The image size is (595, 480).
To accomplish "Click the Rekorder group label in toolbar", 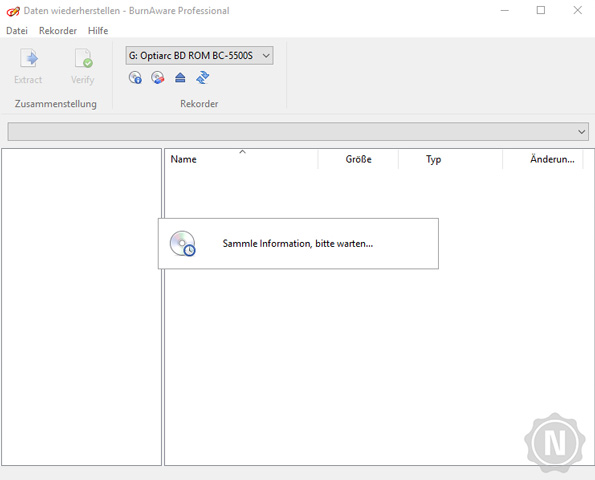I will tap(199, 104).
